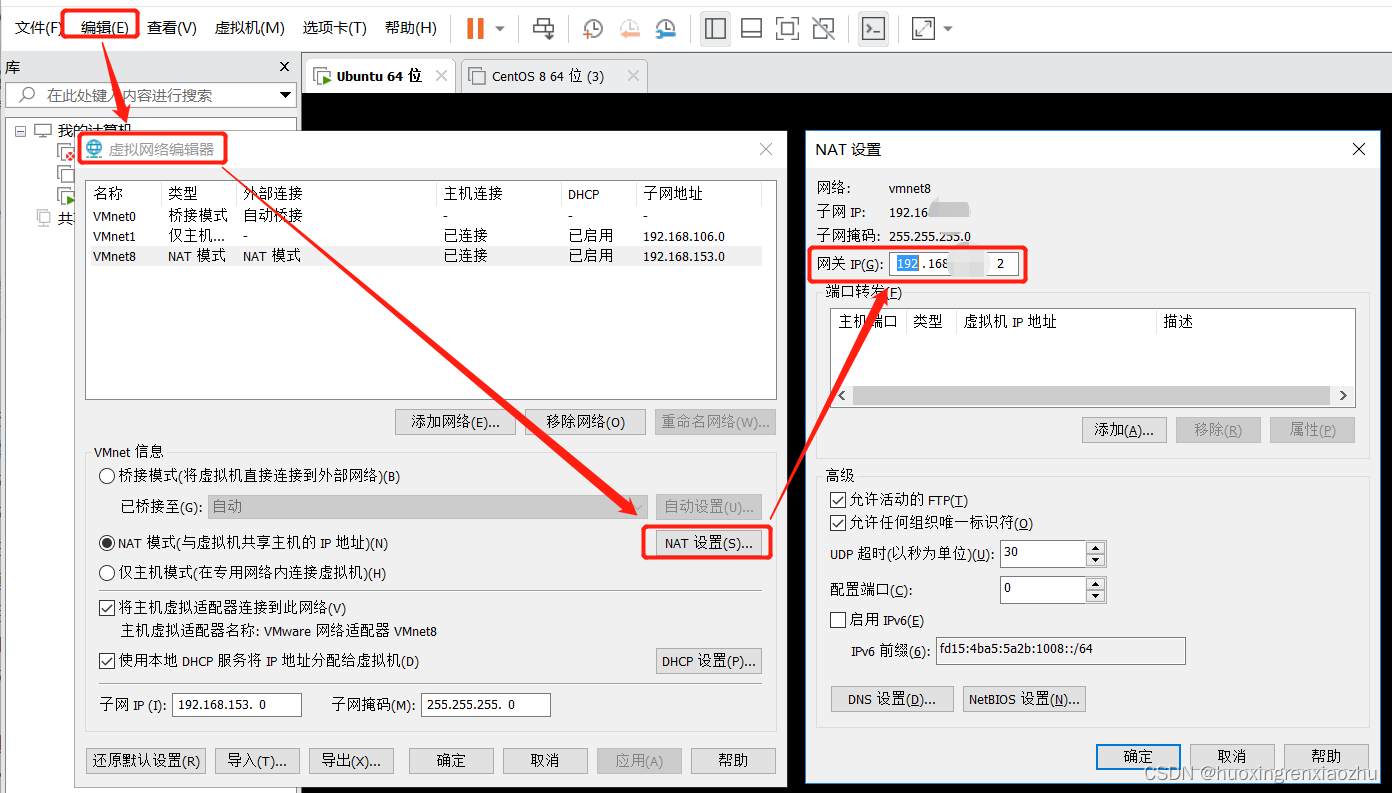Click the Unity mode icon
The width and height of the screenshot is (1392, 793).
(x=824, y=28)
